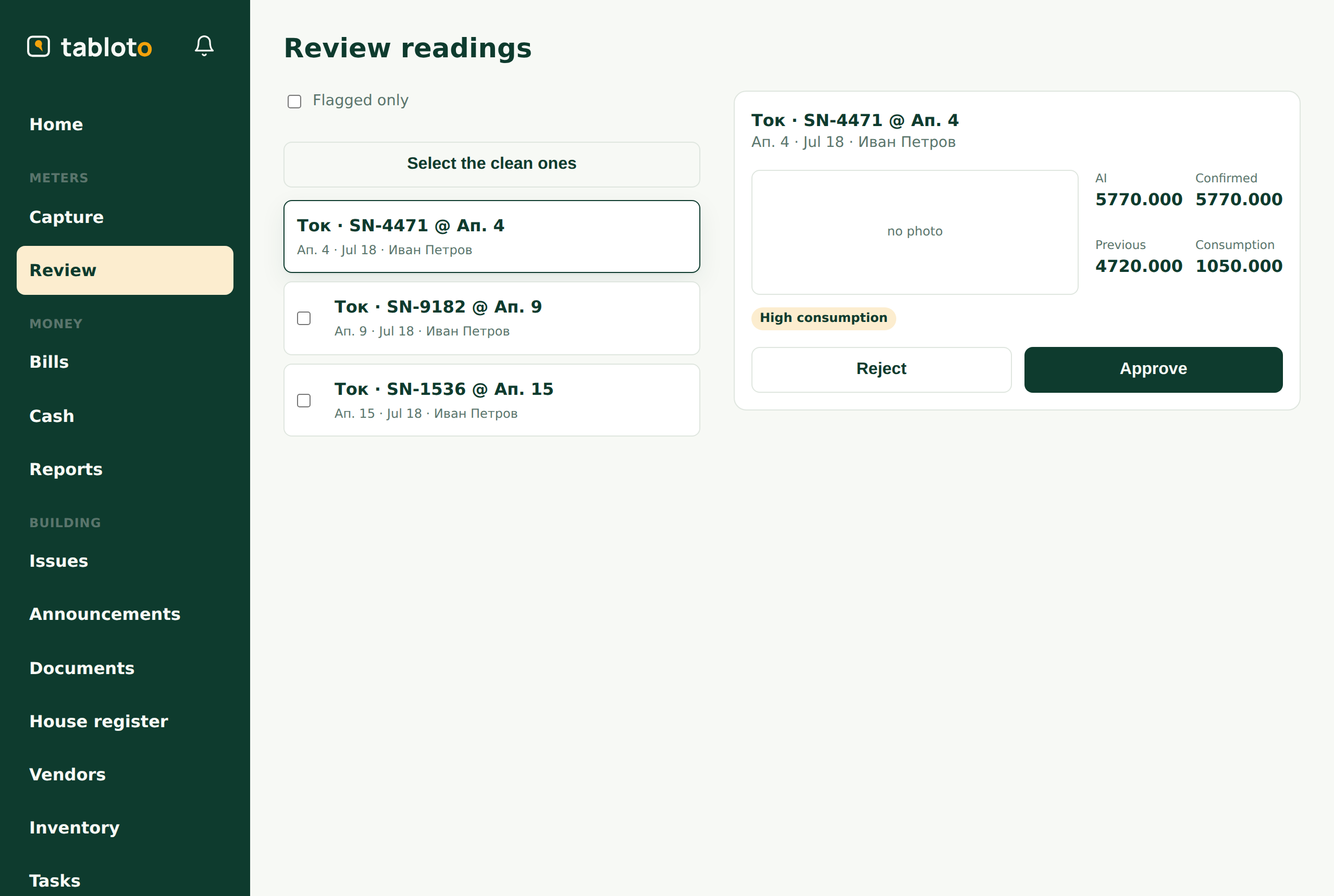Open the notifications bell
Viewport: 1334px width, 896px height.
coord(204,46)
